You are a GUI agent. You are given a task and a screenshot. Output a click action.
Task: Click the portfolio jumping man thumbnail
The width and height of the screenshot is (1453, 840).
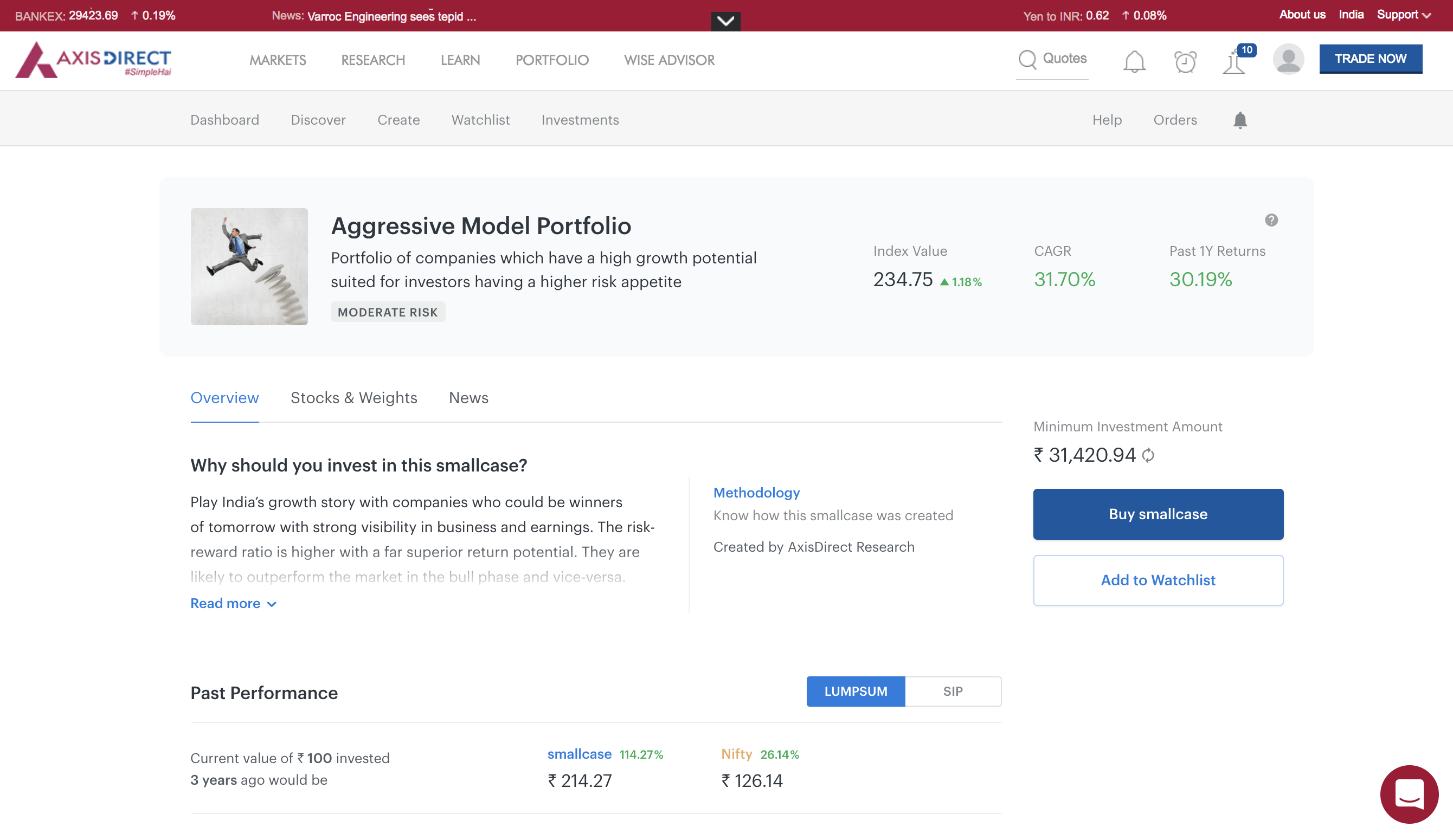point(249,266)
